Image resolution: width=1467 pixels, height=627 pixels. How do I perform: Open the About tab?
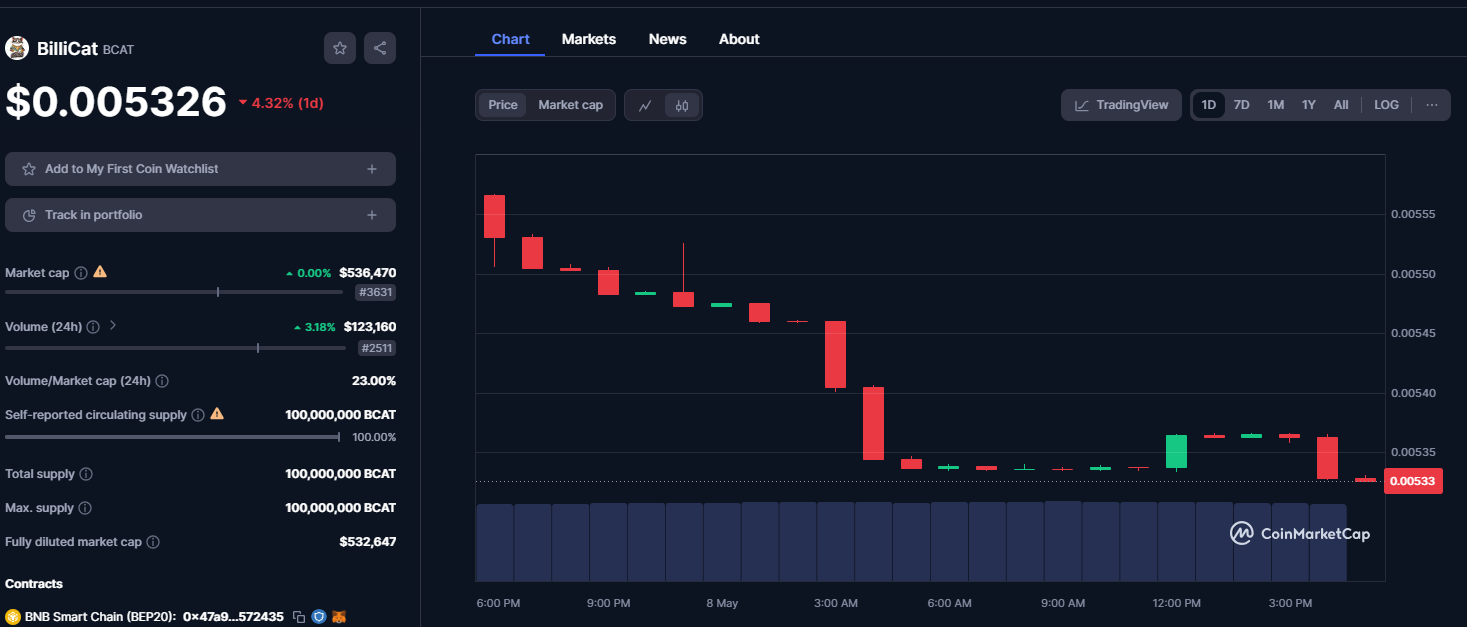(x=739, y=39)
